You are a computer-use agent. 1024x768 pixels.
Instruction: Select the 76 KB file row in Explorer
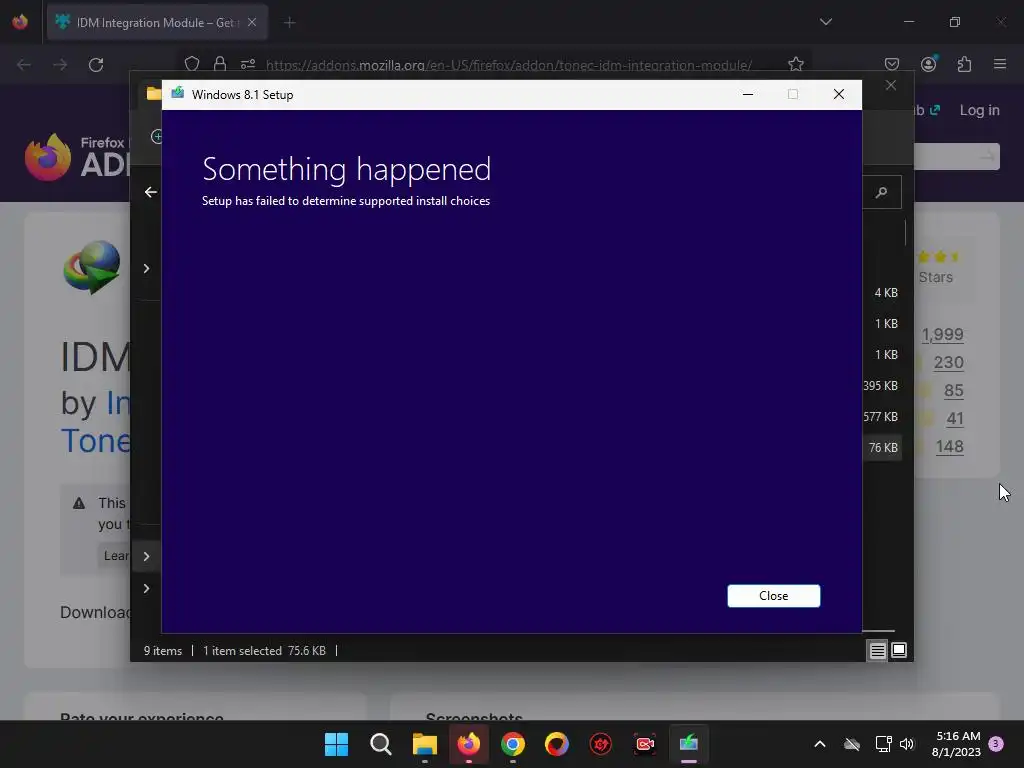883,448
